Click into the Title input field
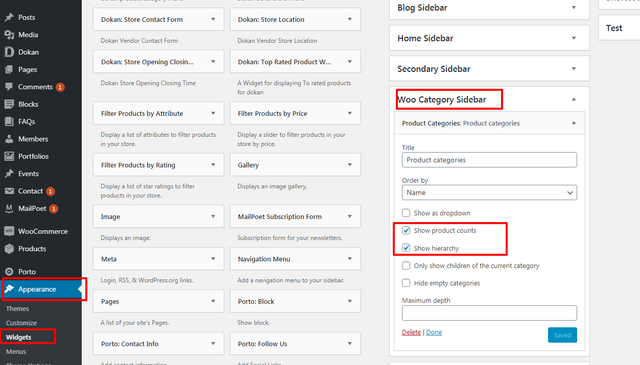The width and height of the screenshot is (640, 365). tap(489, 160)
